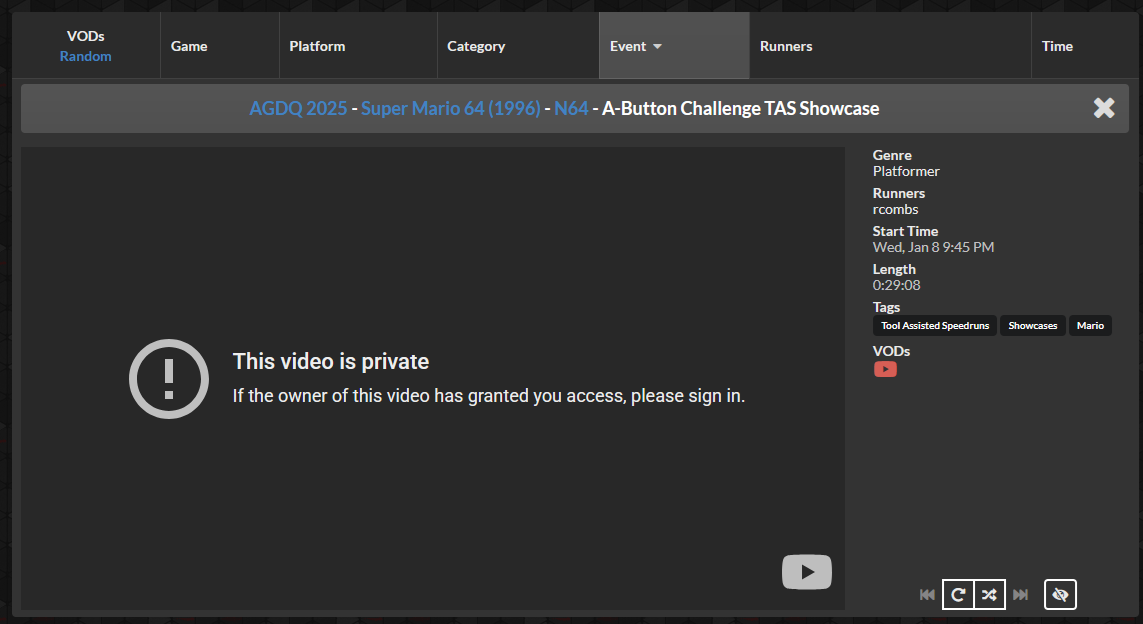Select the Showcases tag
This screenshot has width=1143, height=624.
[x=1032, y=326]
